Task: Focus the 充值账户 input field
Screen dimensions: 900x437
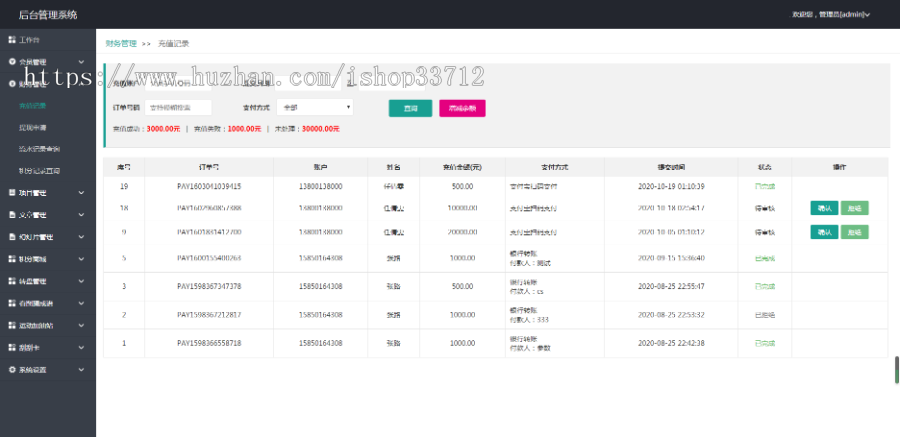Action: (178, 84)
